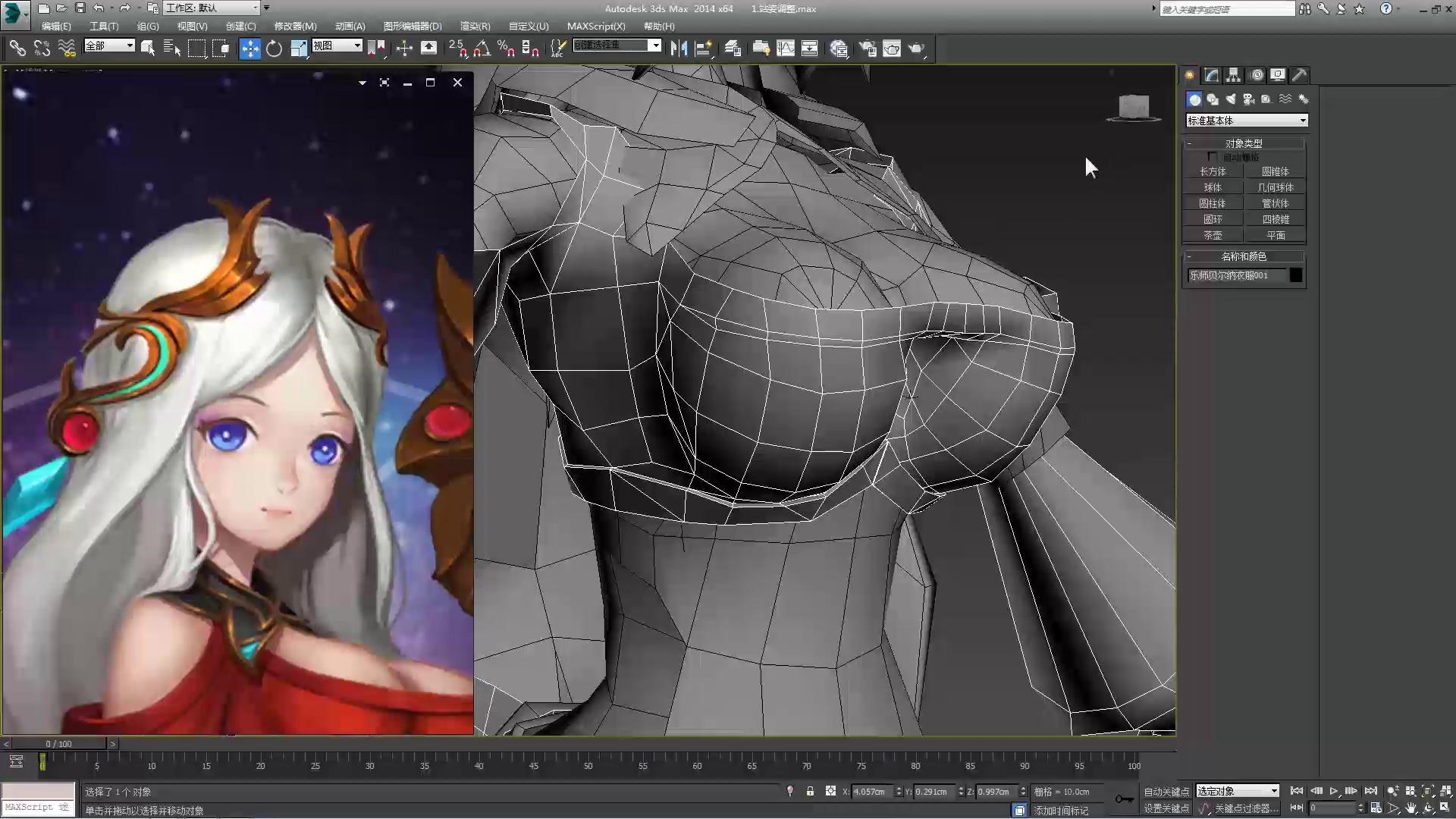Open the Material Editor icon
The image size is (1456, 819).
pyautogui.click(x=839, y=49)
